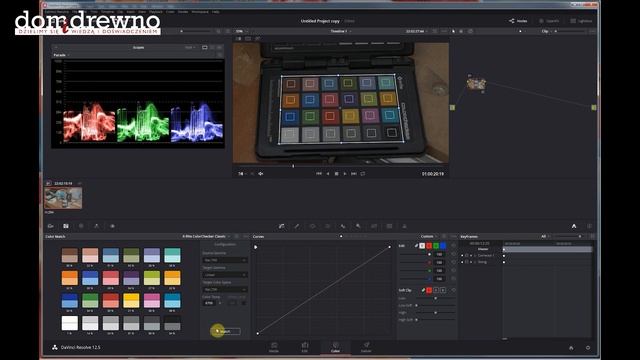Open the Timeline 1 dropdown
Screen dimensions: 640x360
[340, 31]
